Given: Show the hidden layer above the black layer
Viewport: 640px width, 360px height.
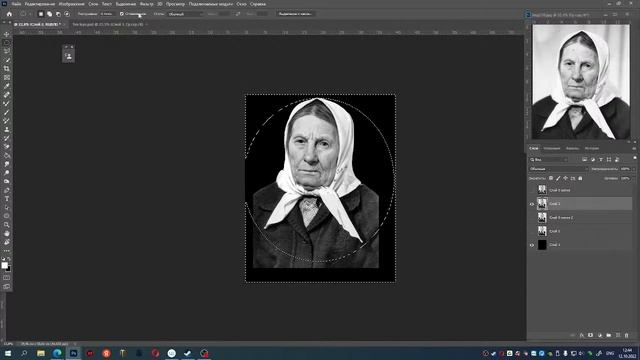Looking at the screenshot, I should tap(531, 231).
